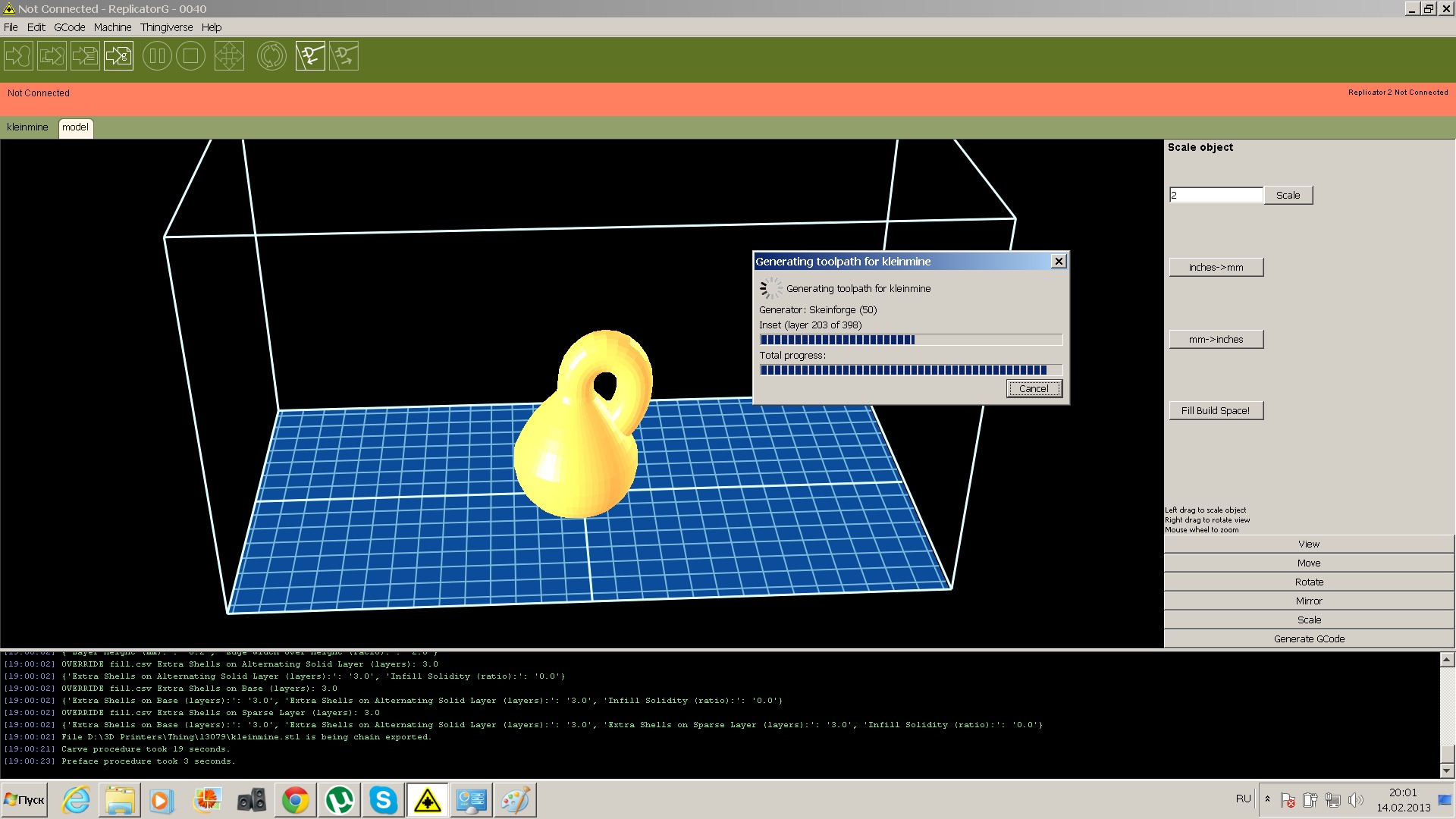Open Google Chrome from taskbar
Viewport: 1456px width, 819px height.
(295, 800)
